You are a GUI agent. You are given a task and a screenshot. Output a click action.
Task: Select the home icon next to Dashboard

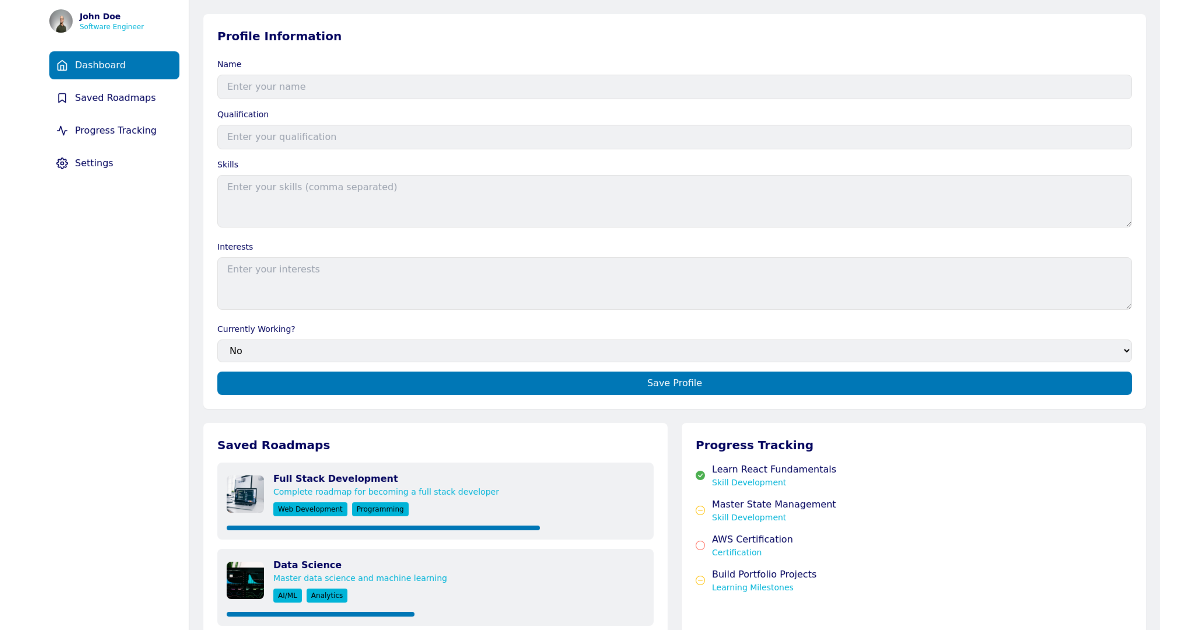pos(62,65)
